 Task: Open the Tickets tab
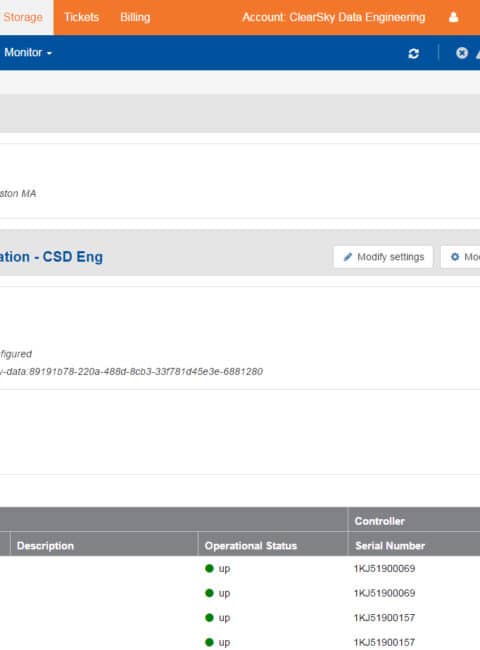(x=81, y=17)
